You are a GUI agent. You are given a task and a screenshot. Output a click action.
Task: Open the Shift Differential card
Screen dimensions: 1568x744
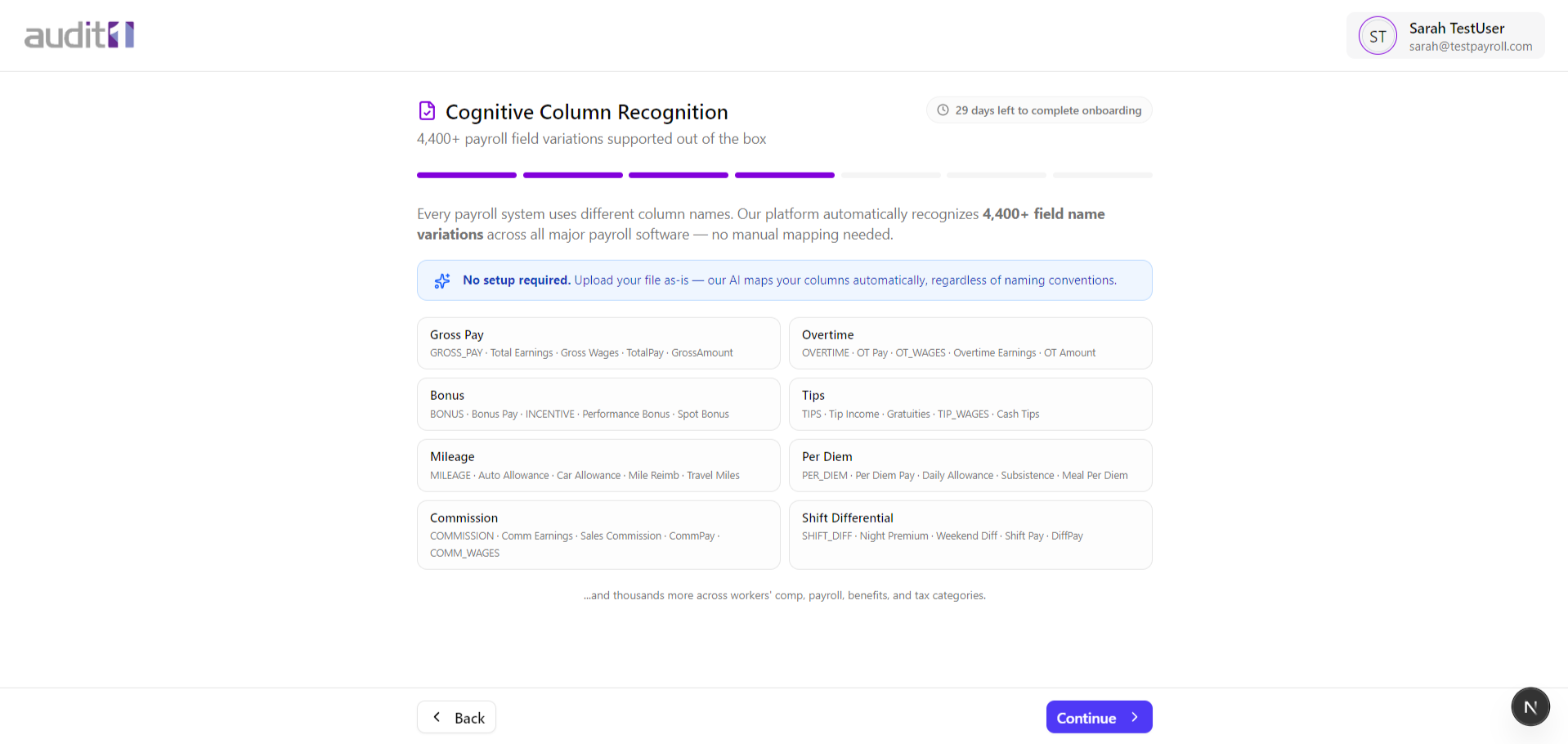[970, 534]
